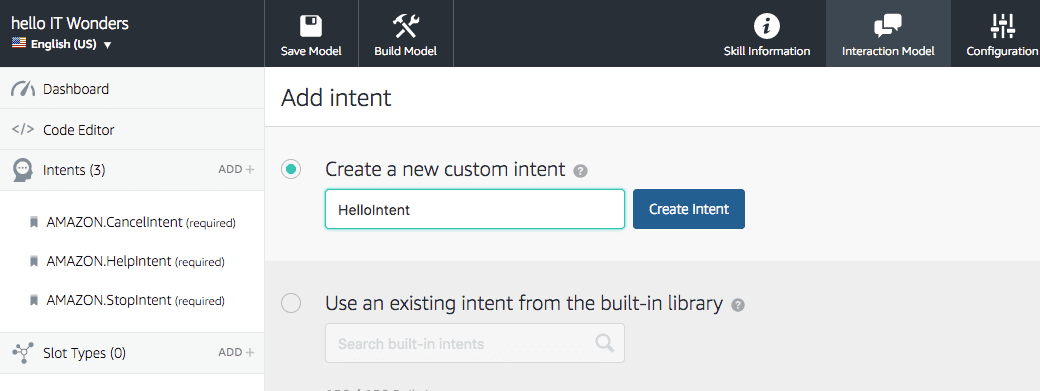Viewport: 1040px width, 391px height.
Task: Click the US flag icon
Action: tap(19, 44)
